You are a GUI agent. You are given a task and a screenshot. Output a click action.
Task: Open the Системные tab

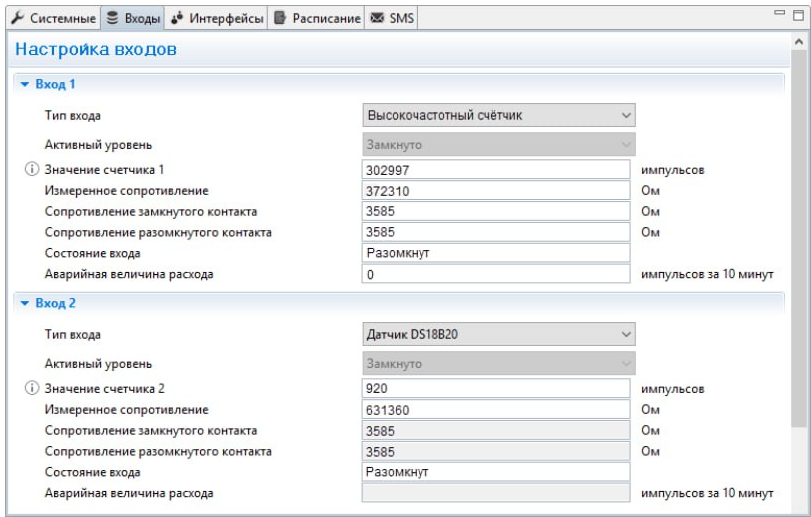54,18
